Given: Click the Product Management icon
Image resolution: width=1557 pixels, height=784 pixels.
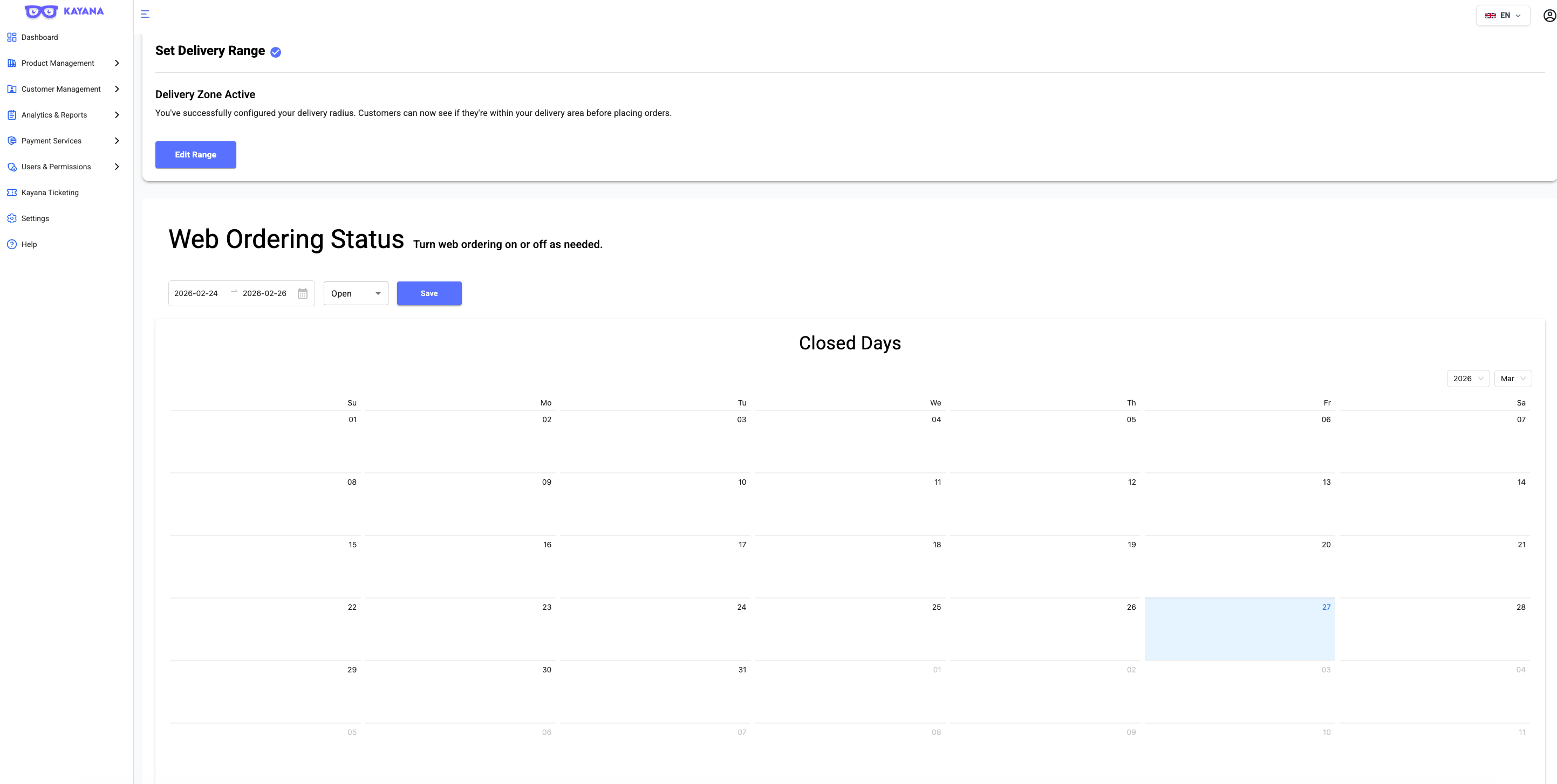Looking at the screenshot, I should pyautogui.click(x=11, y=64).
